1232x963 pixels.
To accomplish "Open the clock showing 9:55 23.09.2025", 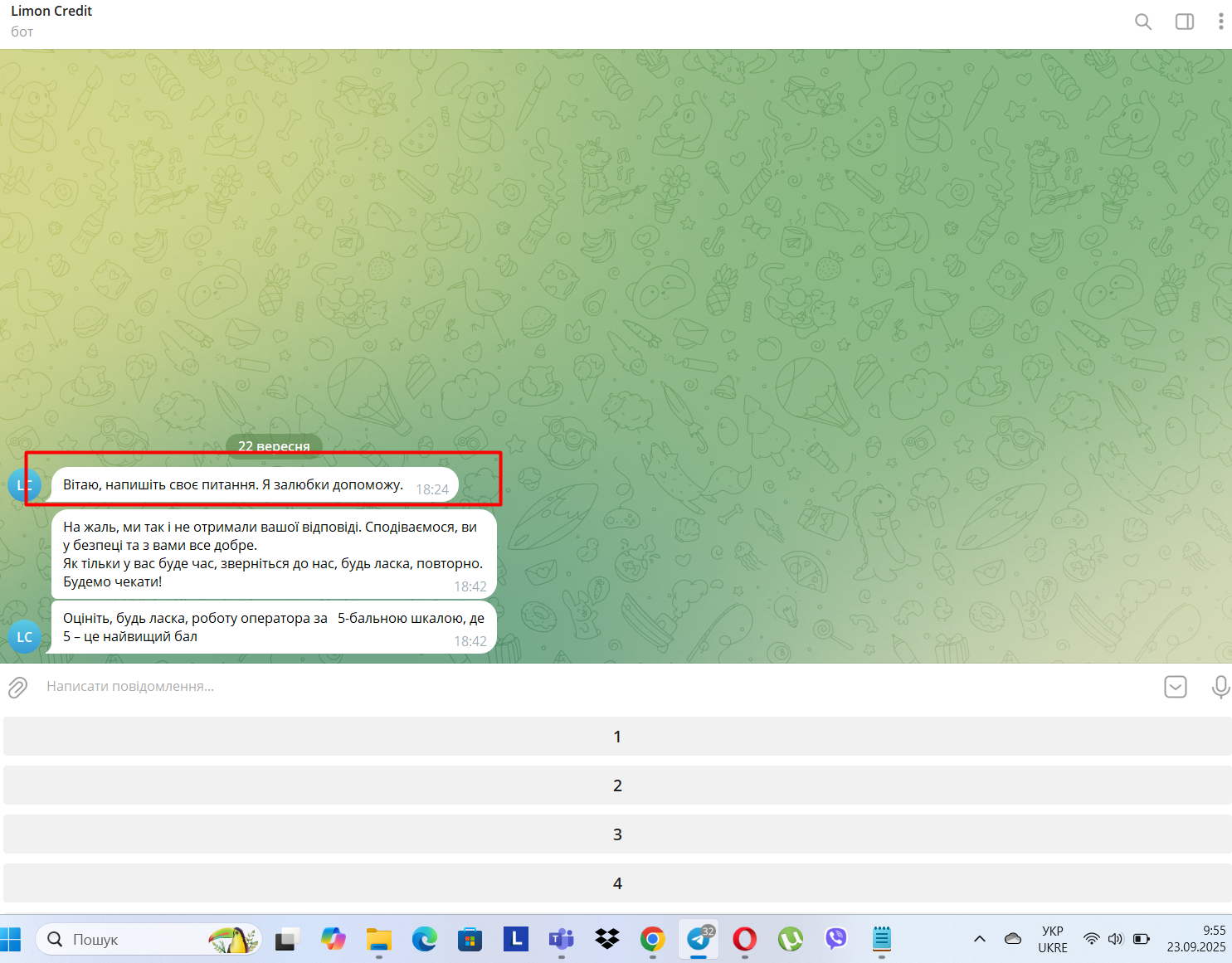I will click(x=1196, y=939).
